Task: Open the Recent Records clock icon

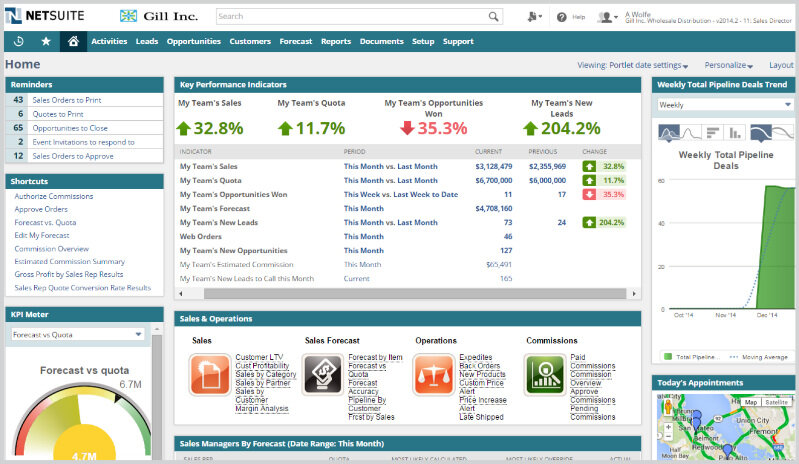Action: pyautogui.click(x=19, y=41)
